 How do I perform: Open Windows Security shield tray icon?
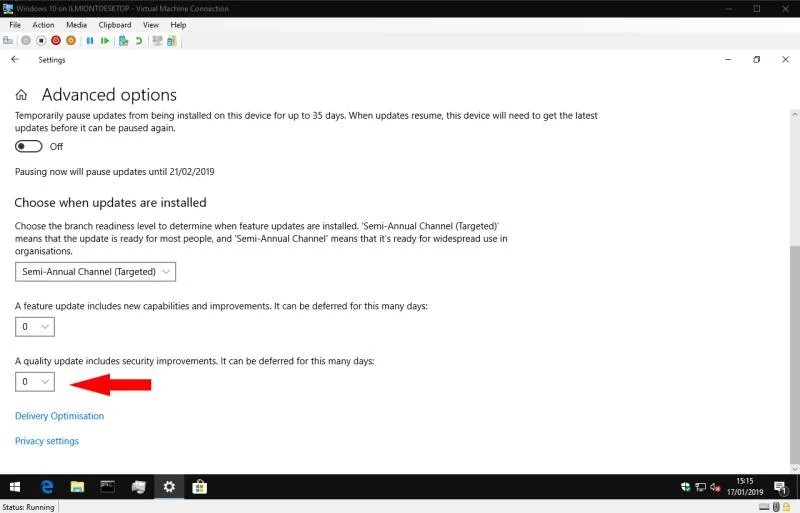tap(685, 487)
